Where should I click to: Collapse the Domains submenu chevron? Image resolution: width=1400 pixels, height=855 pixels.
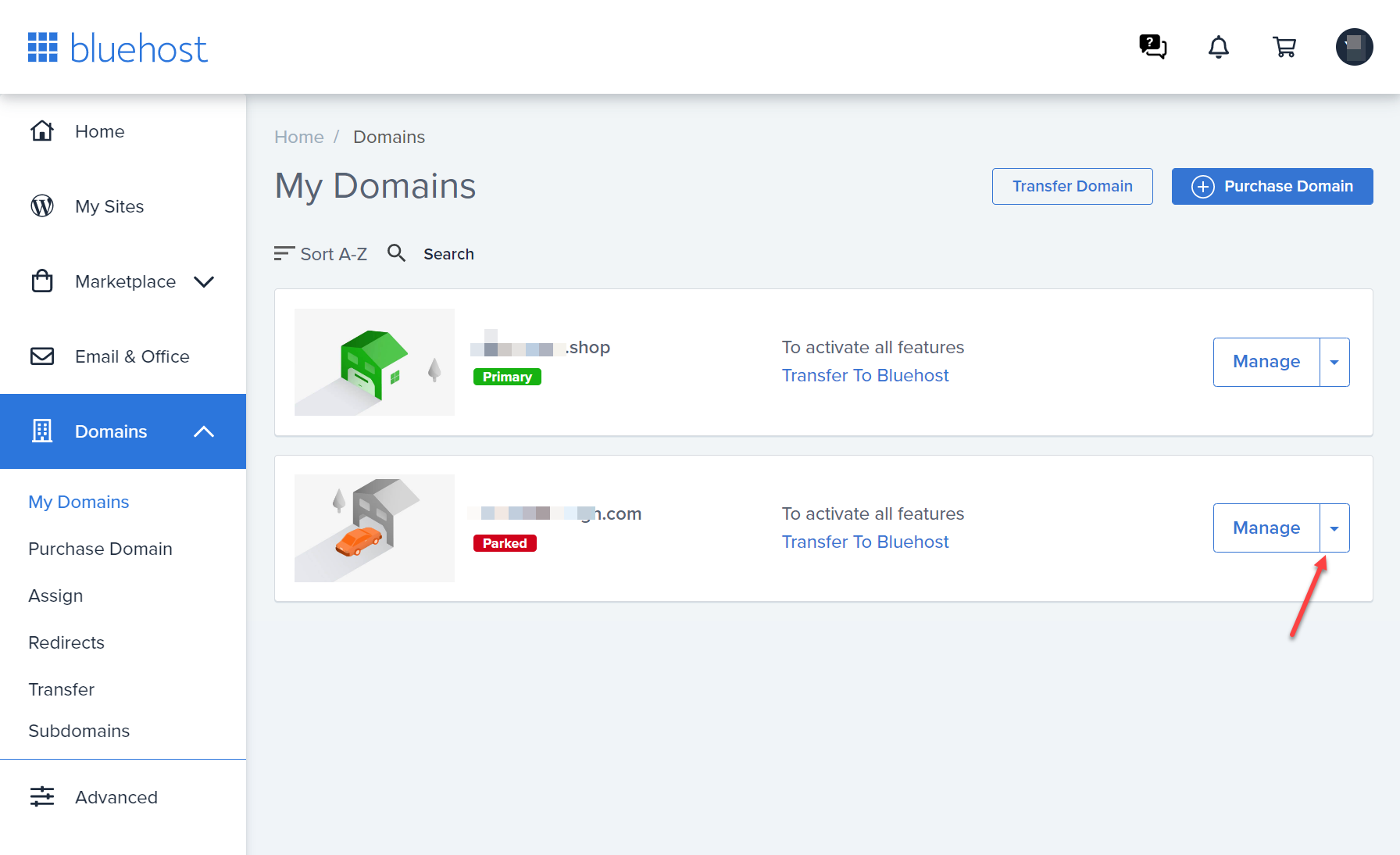[204, 431]
